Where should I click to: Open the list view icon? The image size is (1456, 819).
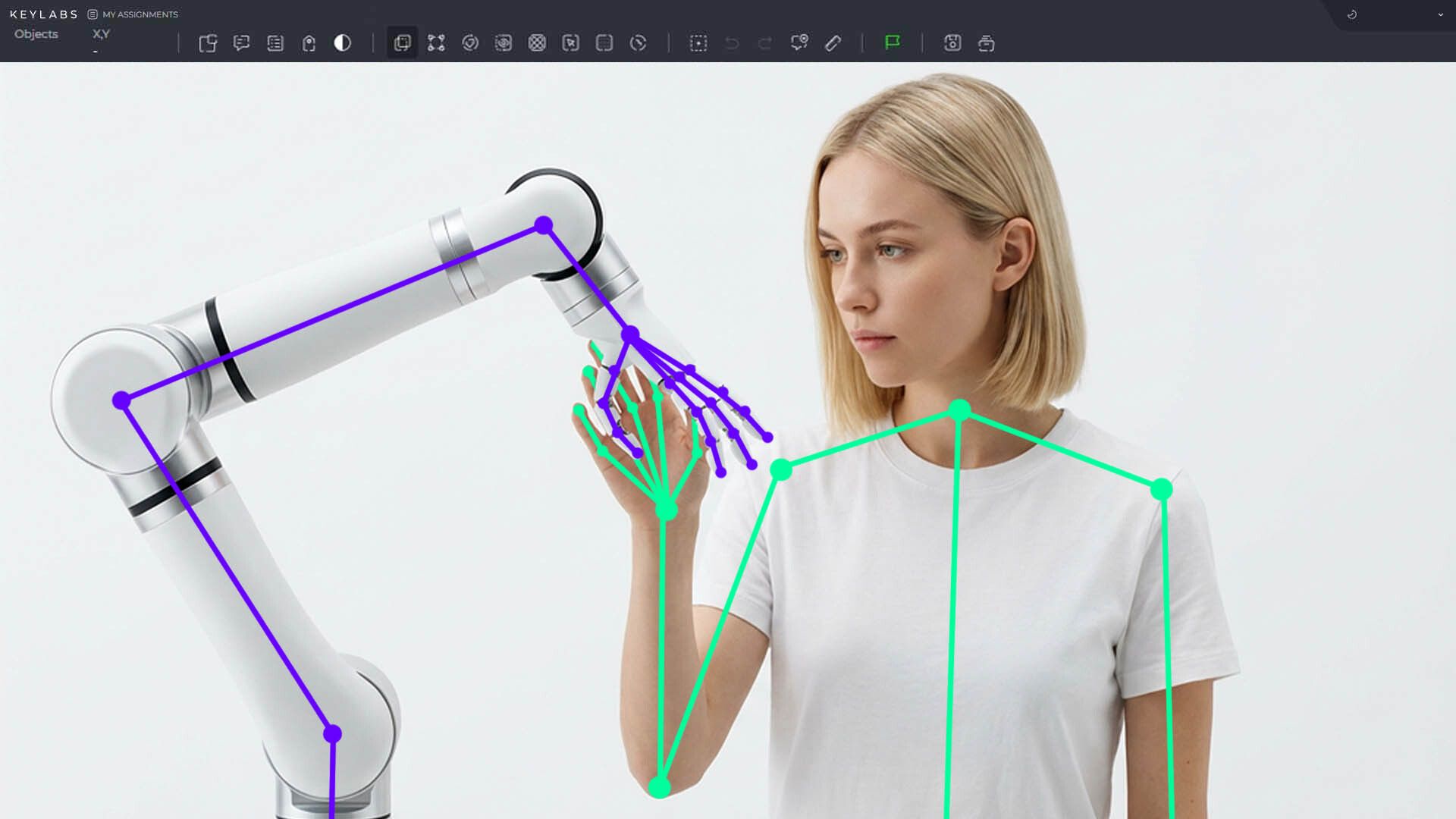[275, 43]
